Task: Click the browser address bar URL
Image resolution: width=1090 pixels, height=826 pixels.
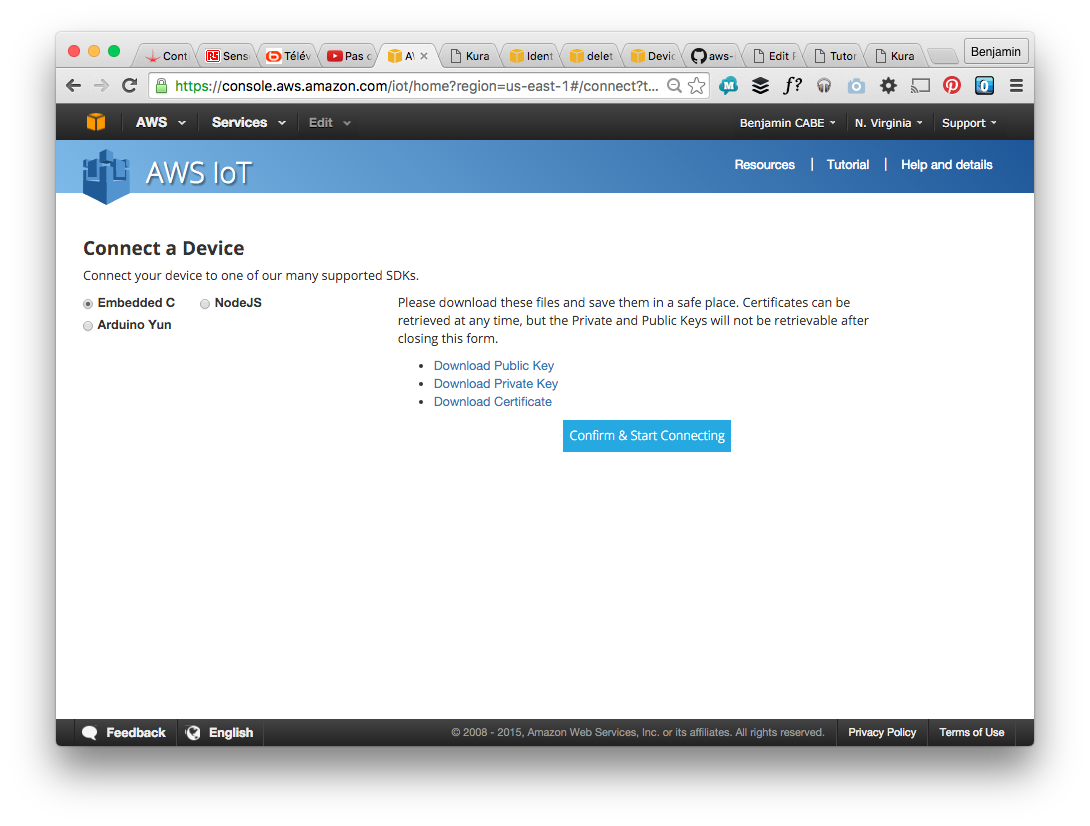Action: pyautogui.click(x=415, y=86)
